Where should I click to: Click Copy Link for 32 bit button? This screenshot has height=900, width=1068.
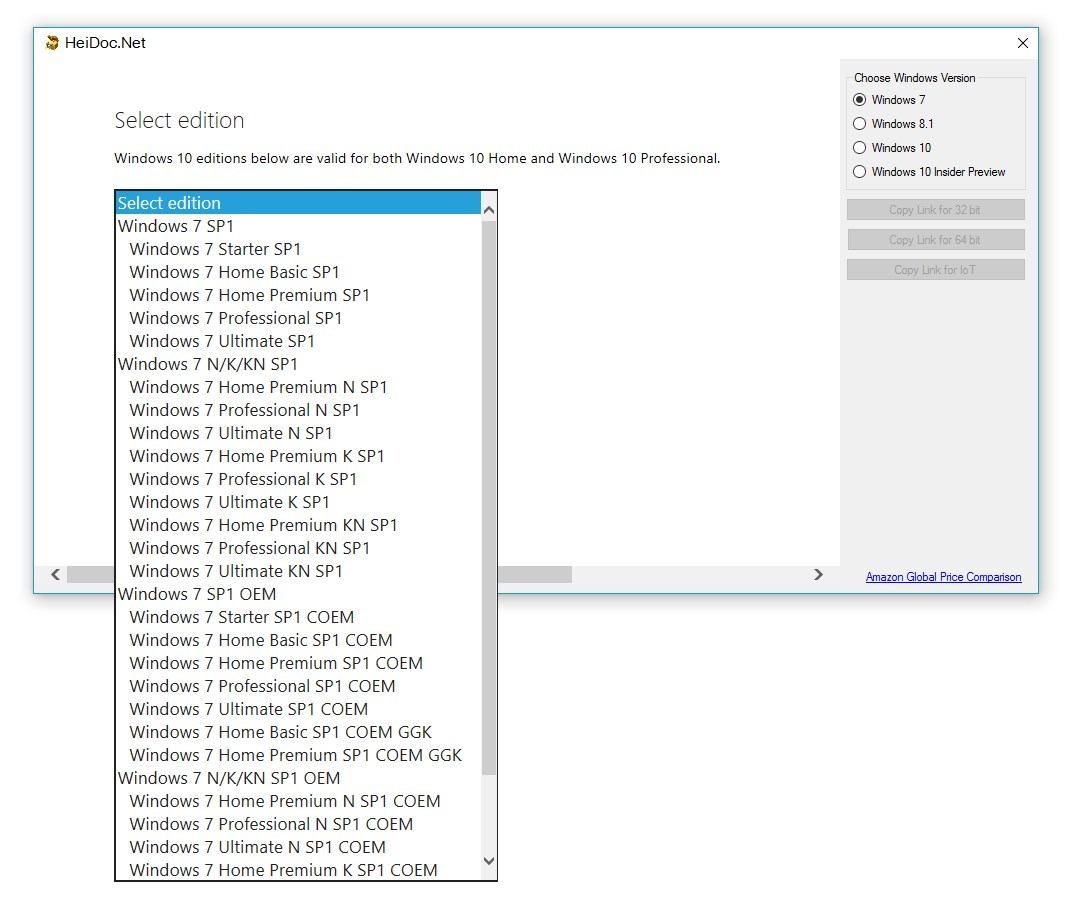click(935, 210)
